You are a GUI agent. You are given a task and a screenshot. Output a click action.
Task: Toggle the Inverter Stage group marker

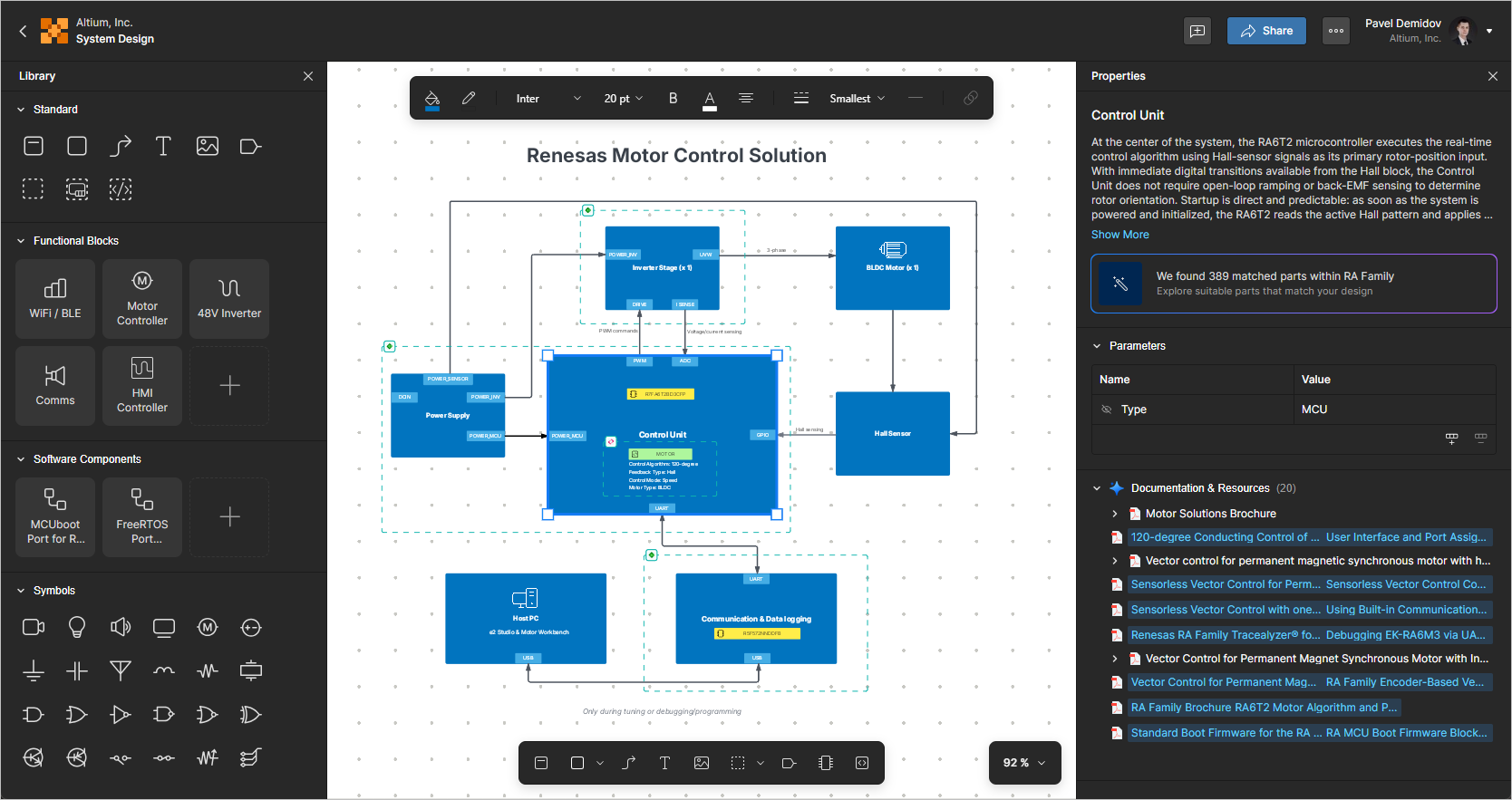tap(587, 210)
